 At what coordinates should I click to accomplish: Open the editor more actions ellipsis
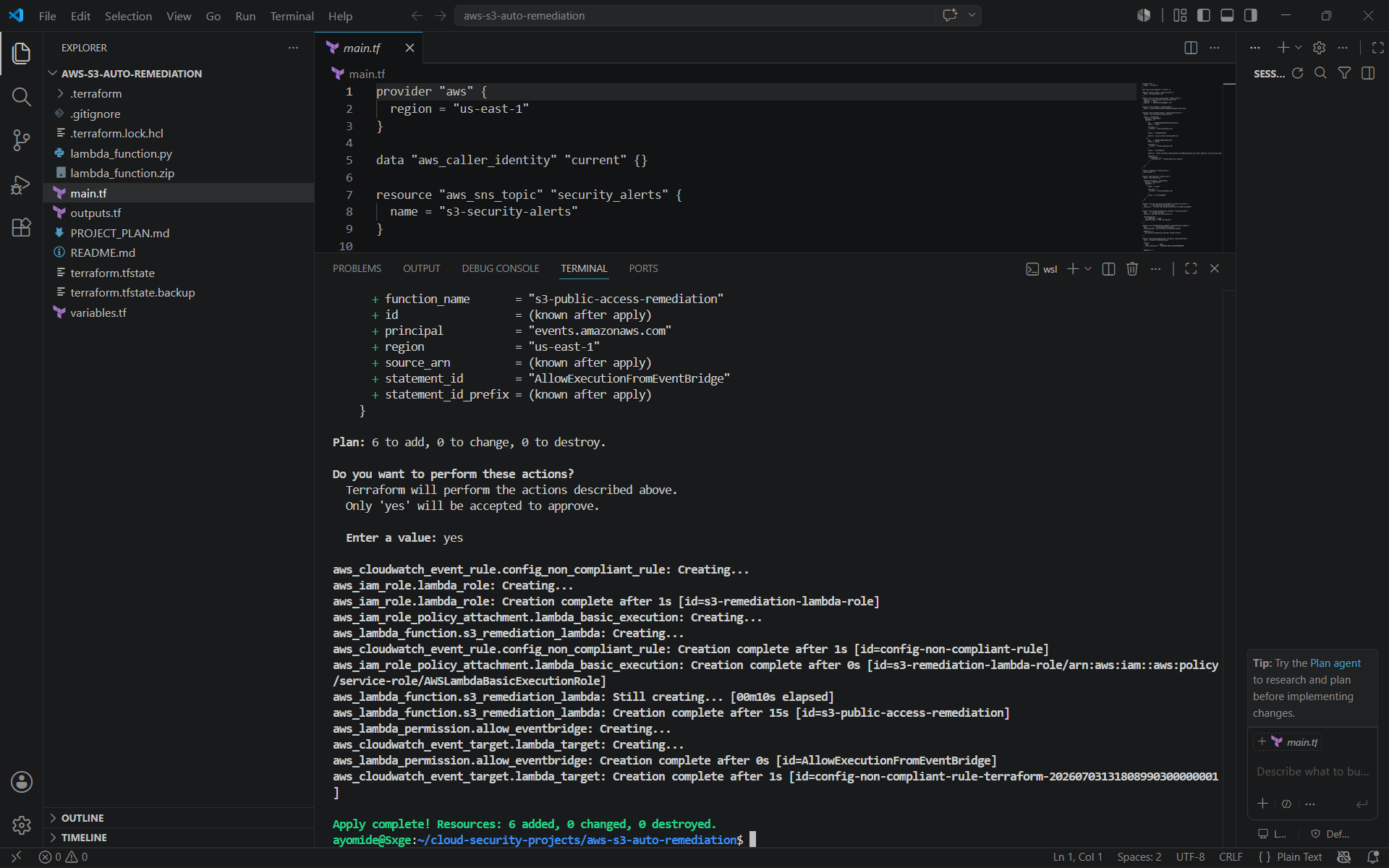point(1215,48)
